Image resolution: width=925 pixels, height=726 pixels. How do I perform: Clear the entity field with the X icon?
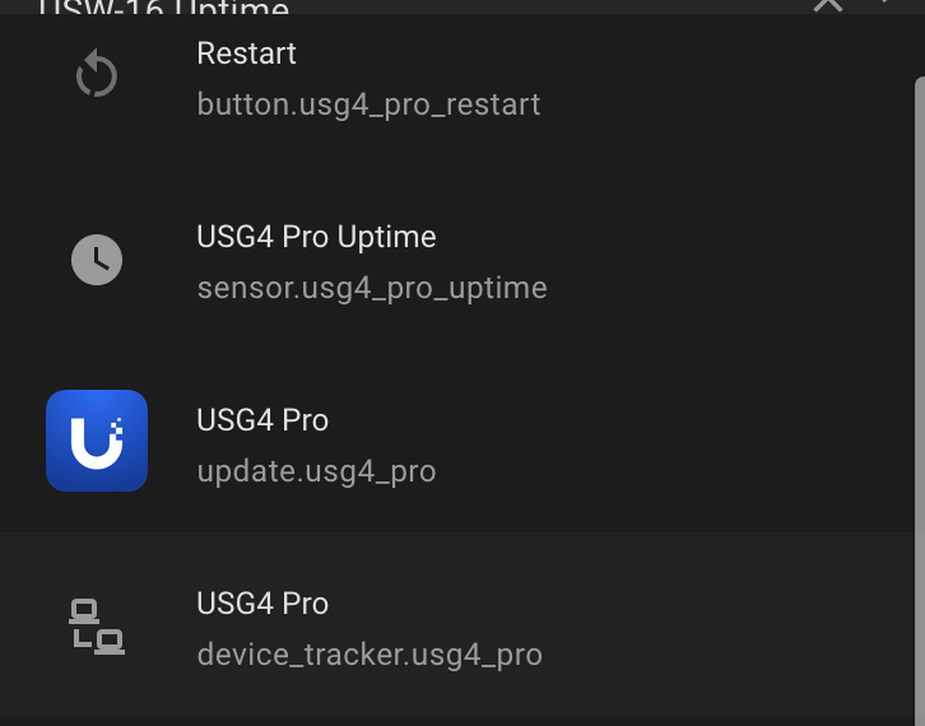tap(828, 5)
